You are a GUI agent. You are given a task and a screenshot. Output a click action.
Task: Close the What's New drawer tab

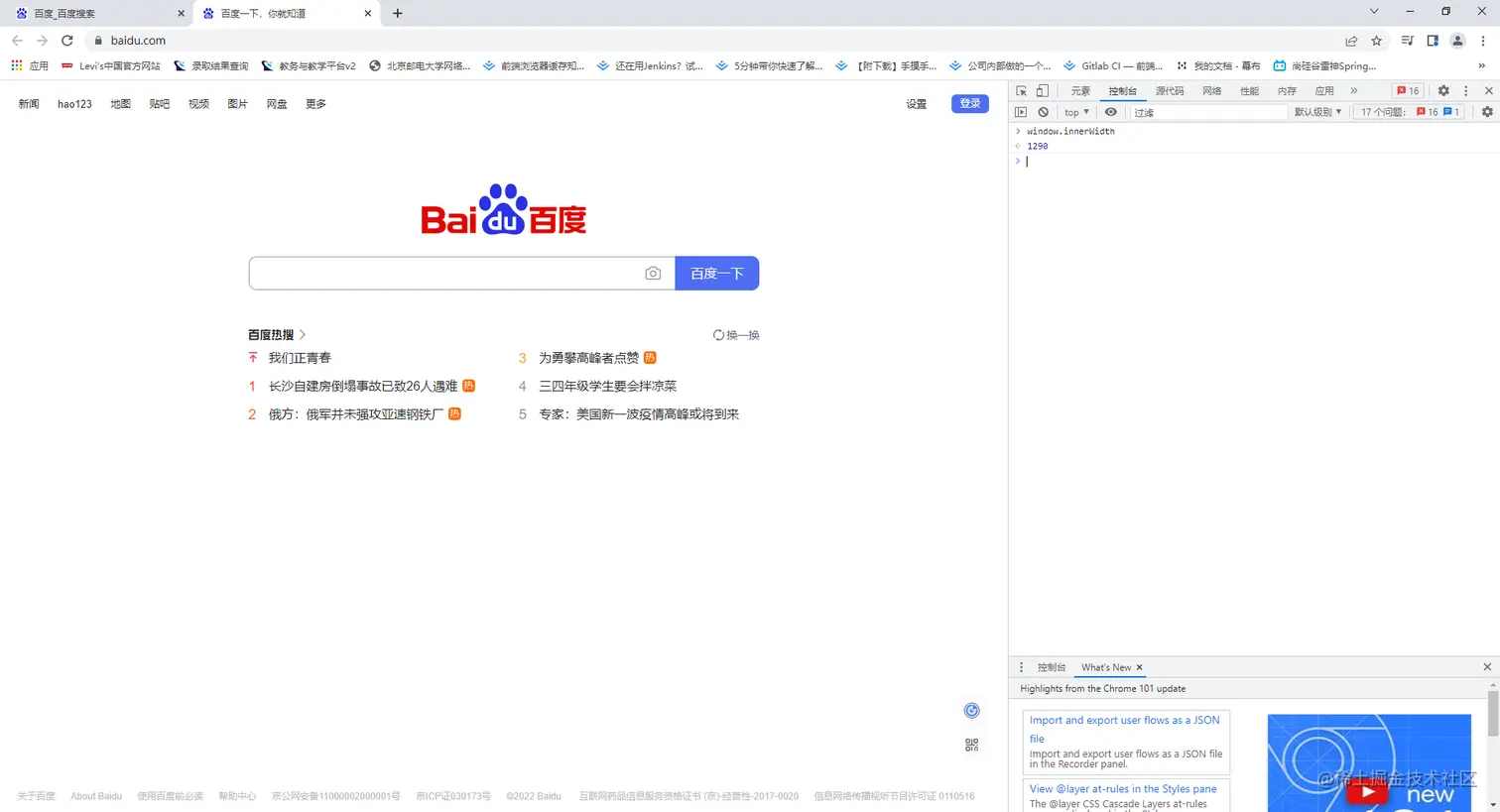(x=1139, y=667)
